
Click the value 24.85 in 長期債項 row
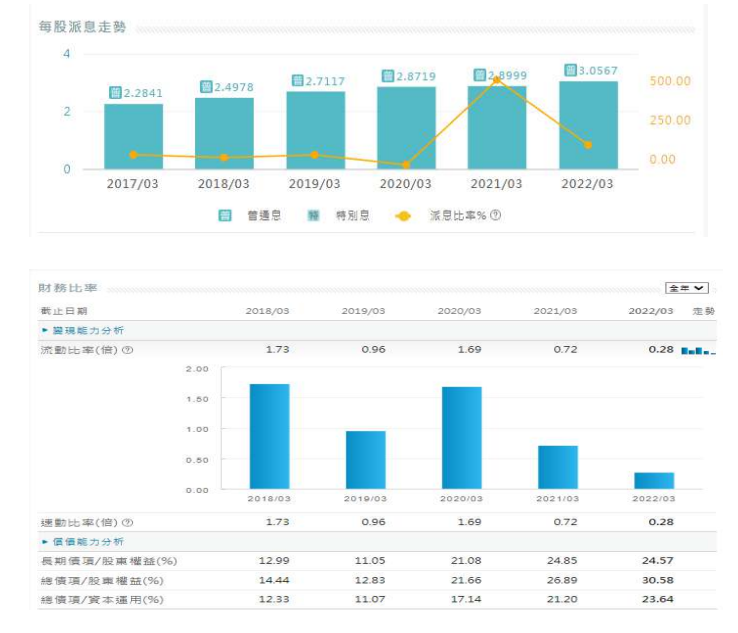tap(562, 561)
